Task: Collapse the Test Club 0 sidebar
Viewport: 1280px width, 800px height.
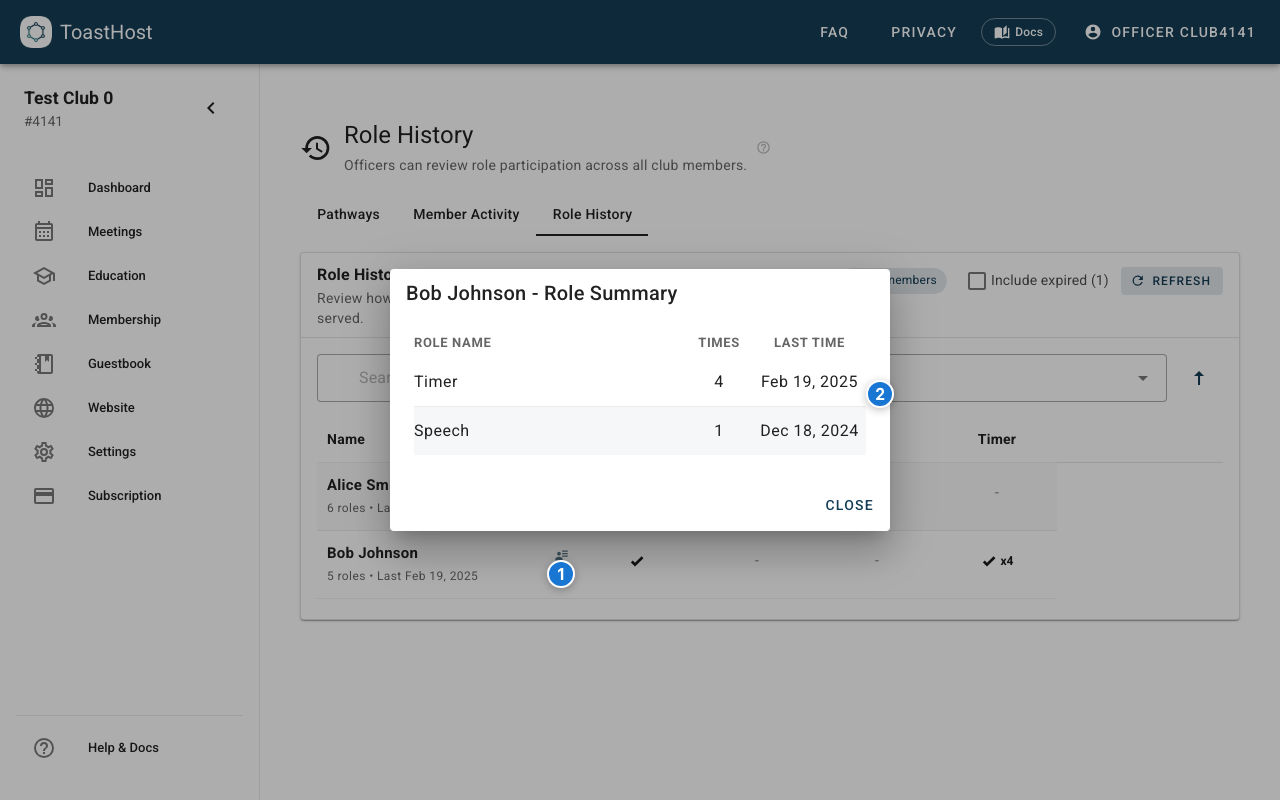Action: (x=211, y=107)
